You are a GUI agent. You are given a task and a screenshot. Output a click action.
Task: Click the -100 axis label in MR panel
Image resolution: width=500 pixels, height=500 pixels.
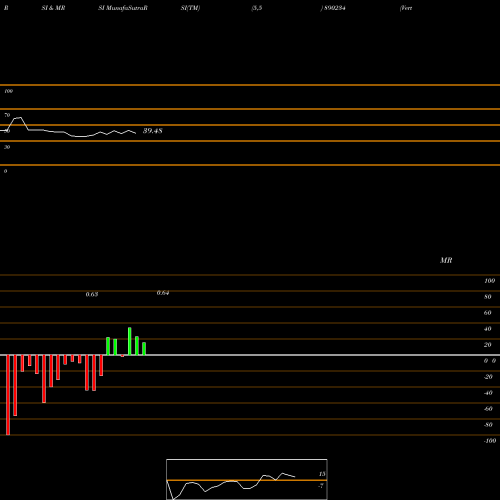490,441
